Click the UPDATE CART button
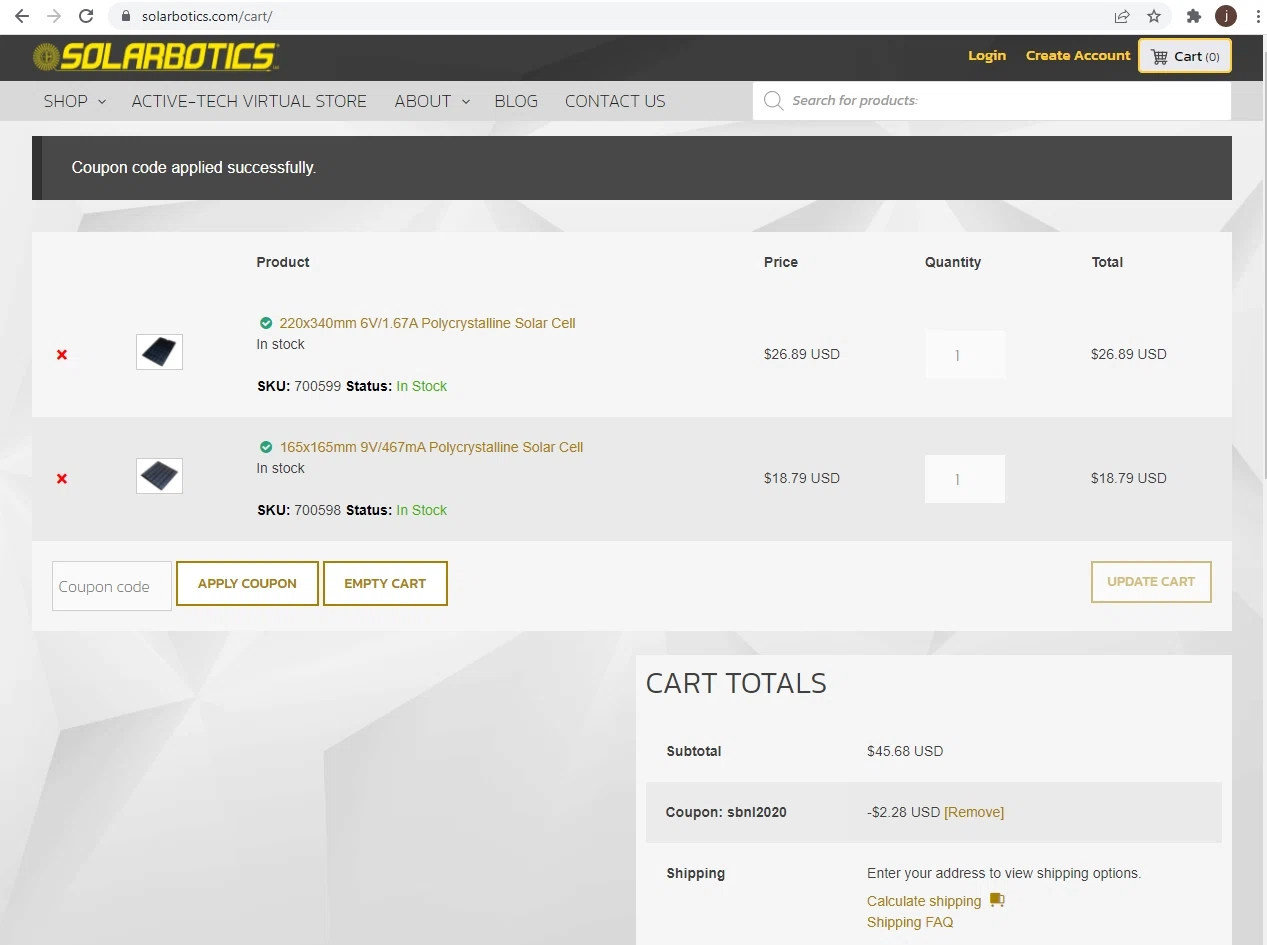 [1151, 582]
